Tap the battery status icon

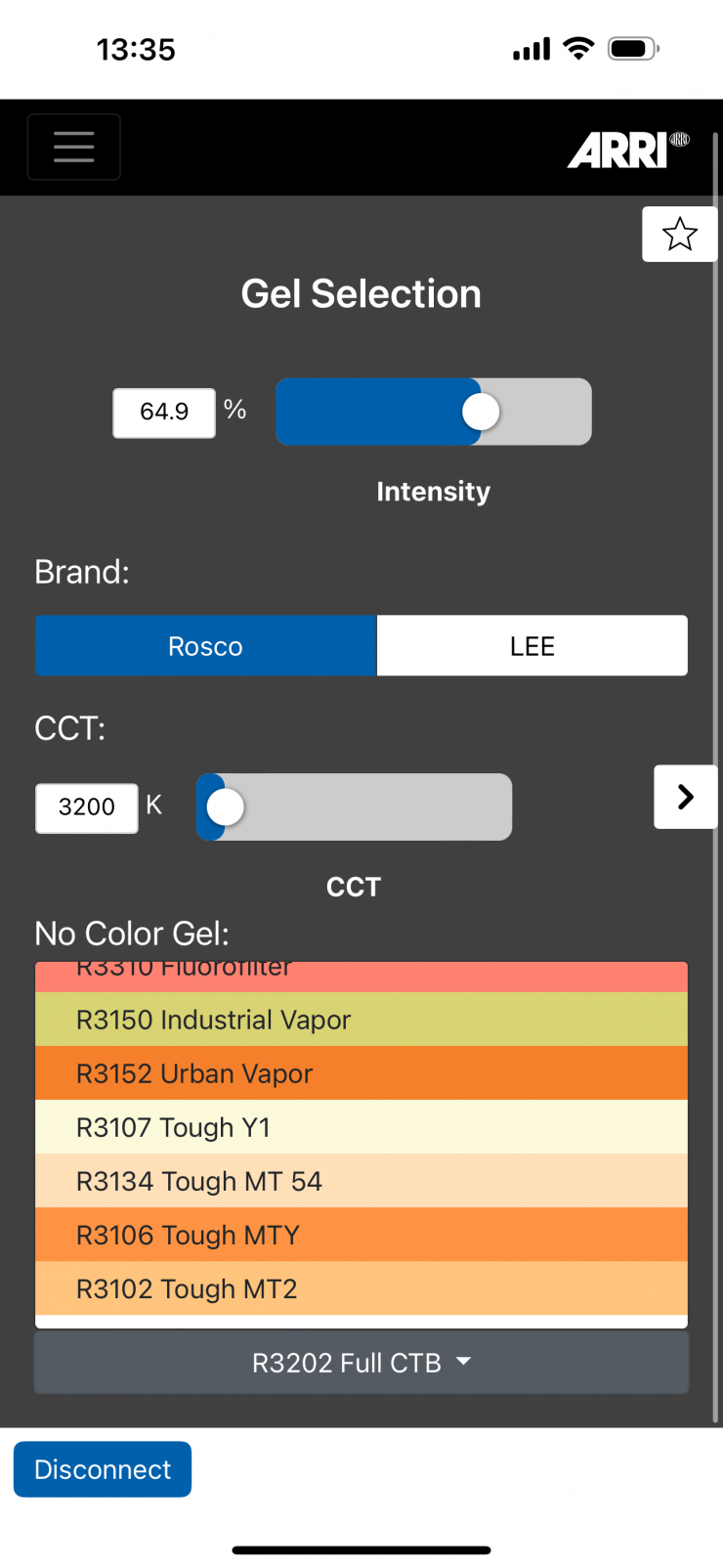632,49
